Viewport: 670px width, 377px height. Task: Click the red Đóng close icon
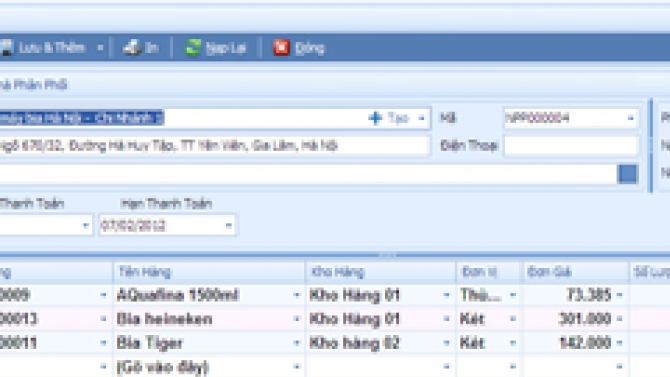282,47
